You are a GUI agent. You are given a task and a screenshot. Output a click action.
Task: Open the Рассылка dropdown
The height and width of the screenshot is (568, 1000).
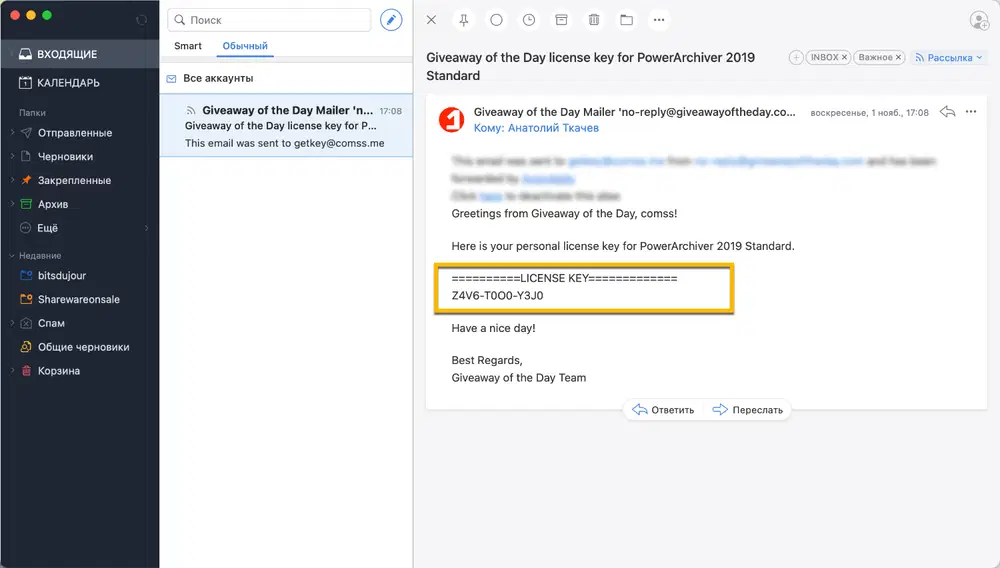(x=948, y=57)
